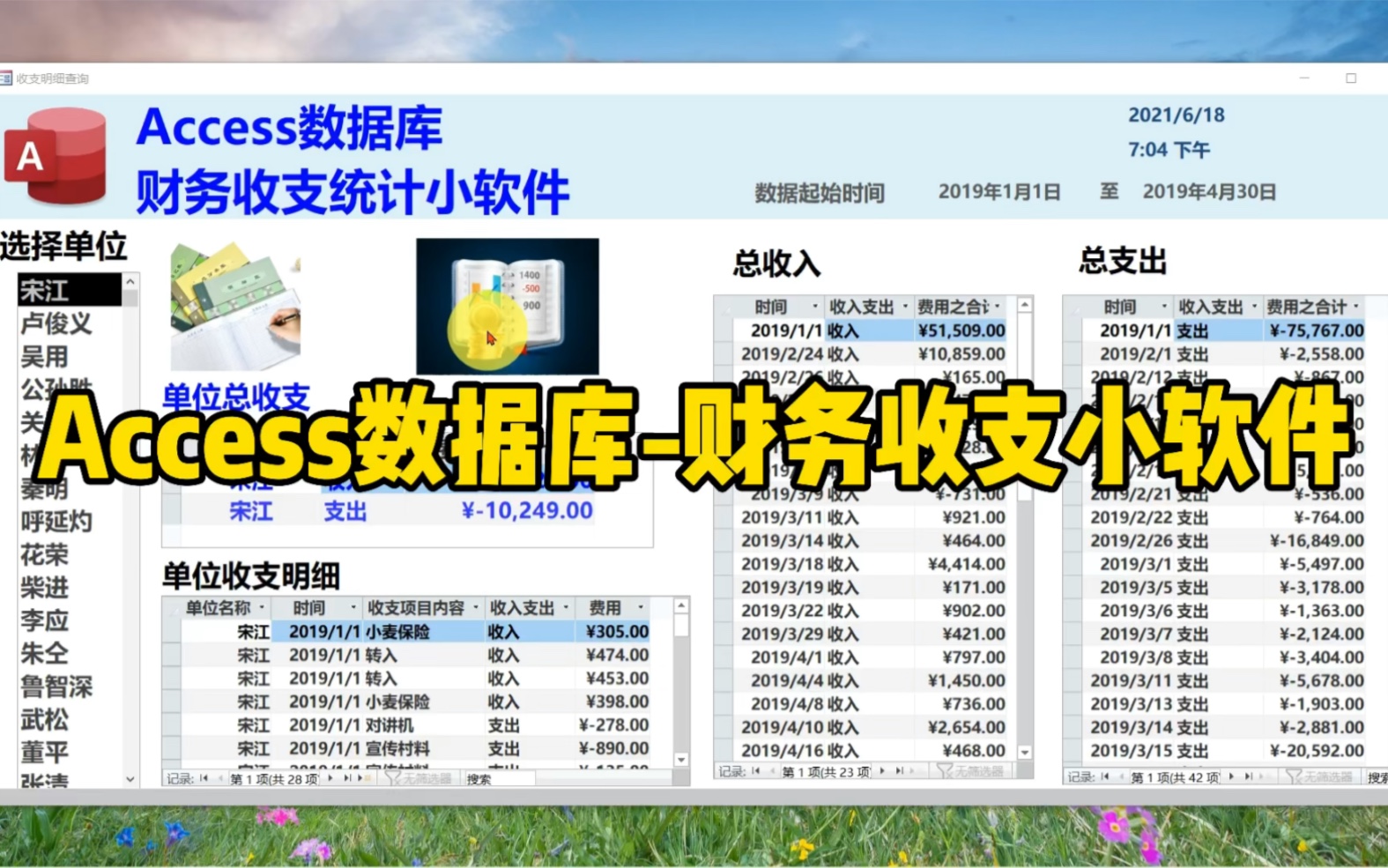Viewport: 1388px width, 868px height.
Task: Select 呼延灼 in the unit list
Action: click(x=70, y=521)
